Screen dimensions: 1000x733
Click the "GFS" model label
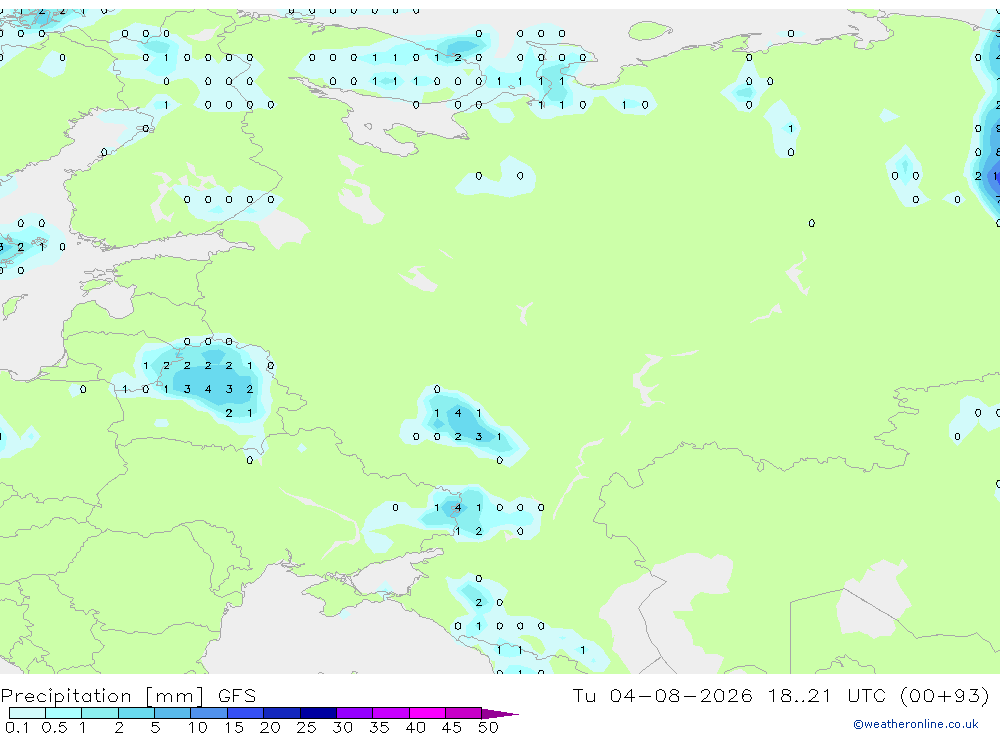tap(237, 695)
